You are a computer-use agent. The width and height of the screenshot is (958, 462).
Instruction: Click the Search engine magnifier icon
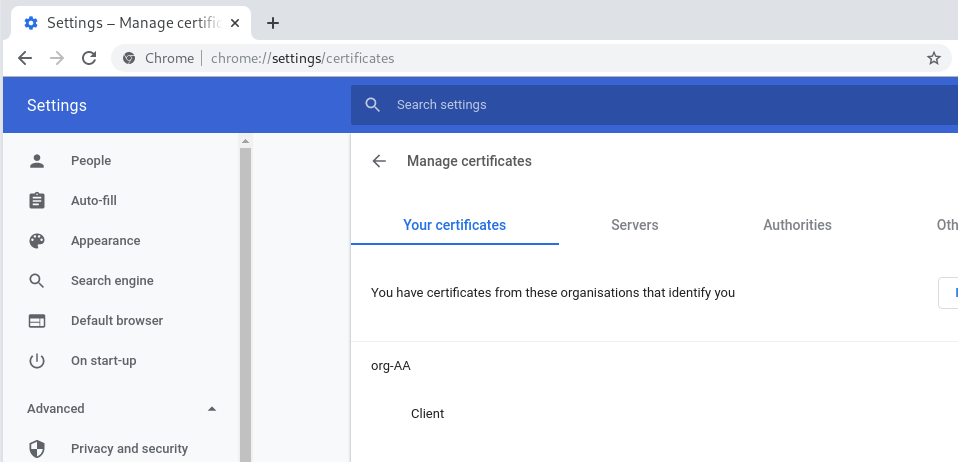(x=37, y=280)
